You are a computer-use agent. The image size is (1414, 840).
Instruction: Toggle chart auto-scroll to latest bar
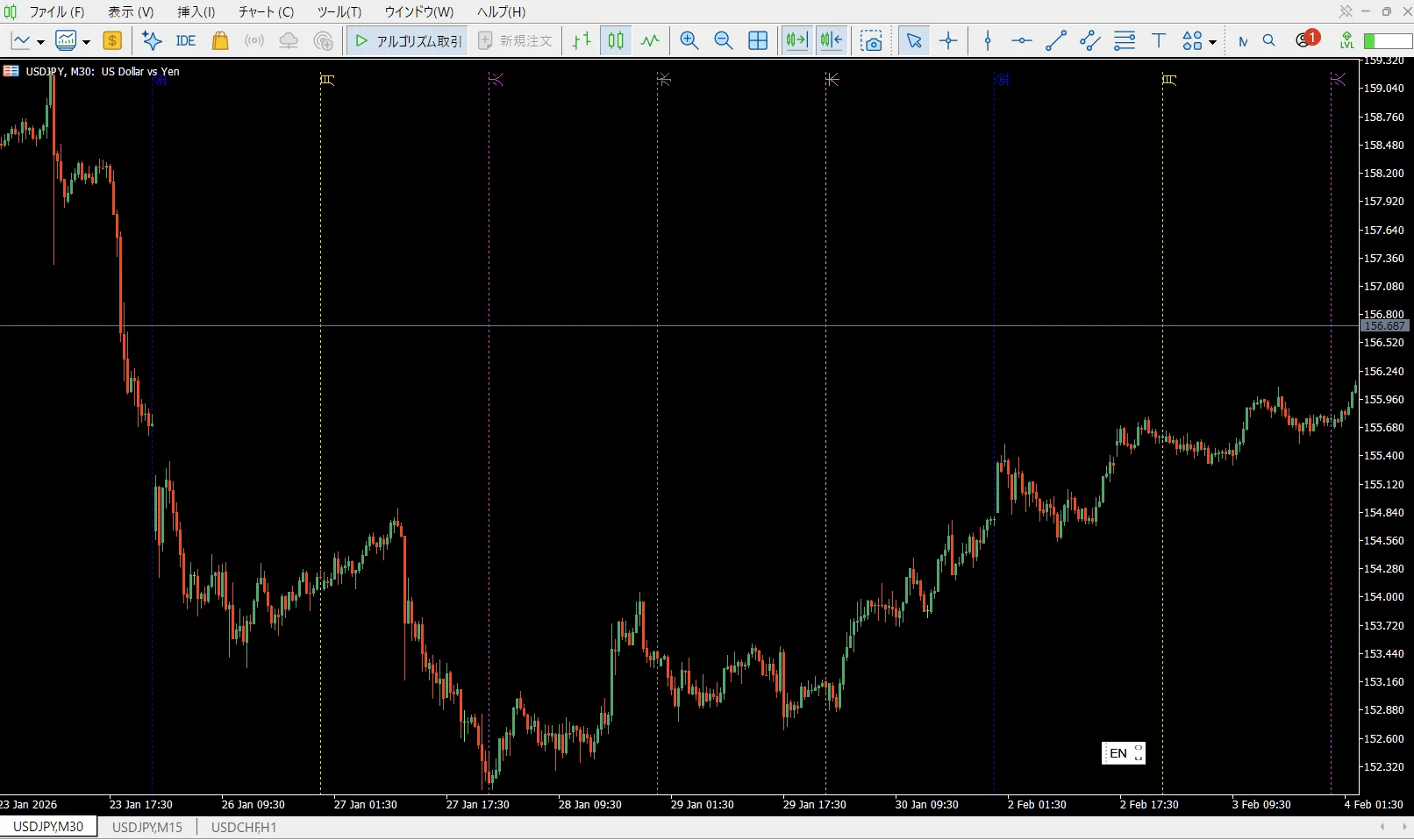(796, 40)
